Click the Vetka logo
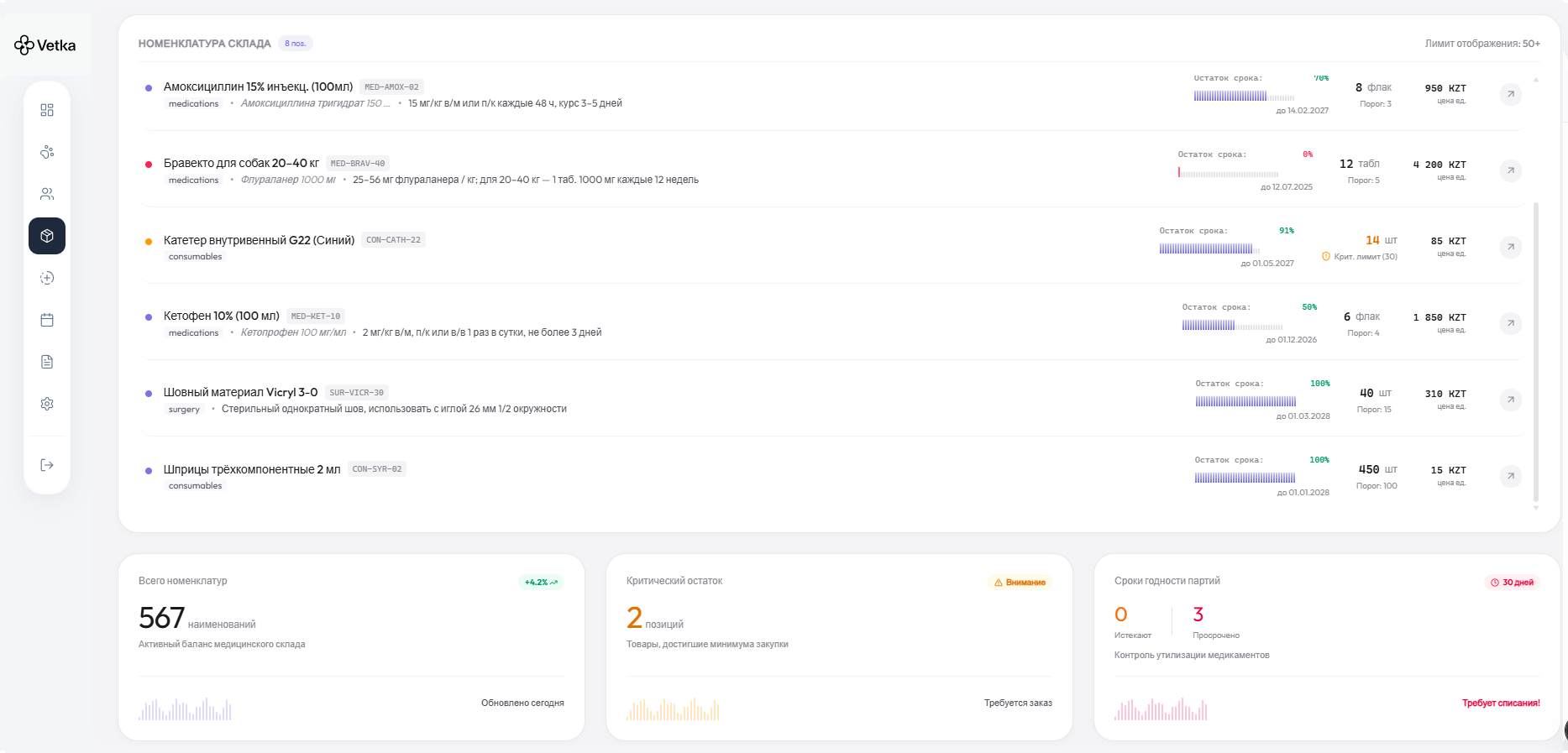Image resolution: width=1568 pixels, height=753 pixels. pos(45,45)
